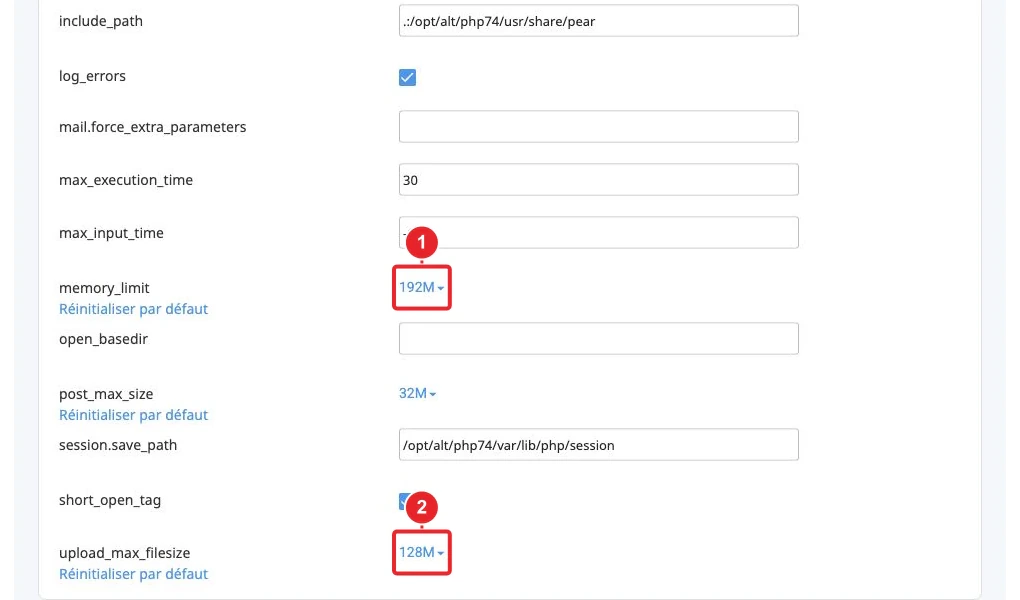
Task: Click the max_execution_time field showing 30
Action: click(598, 180)
